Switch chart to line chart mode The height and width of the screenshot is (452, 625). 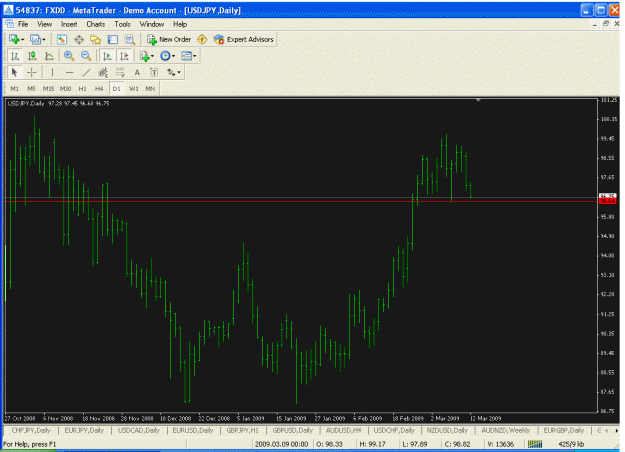click(x=49, y=56)
